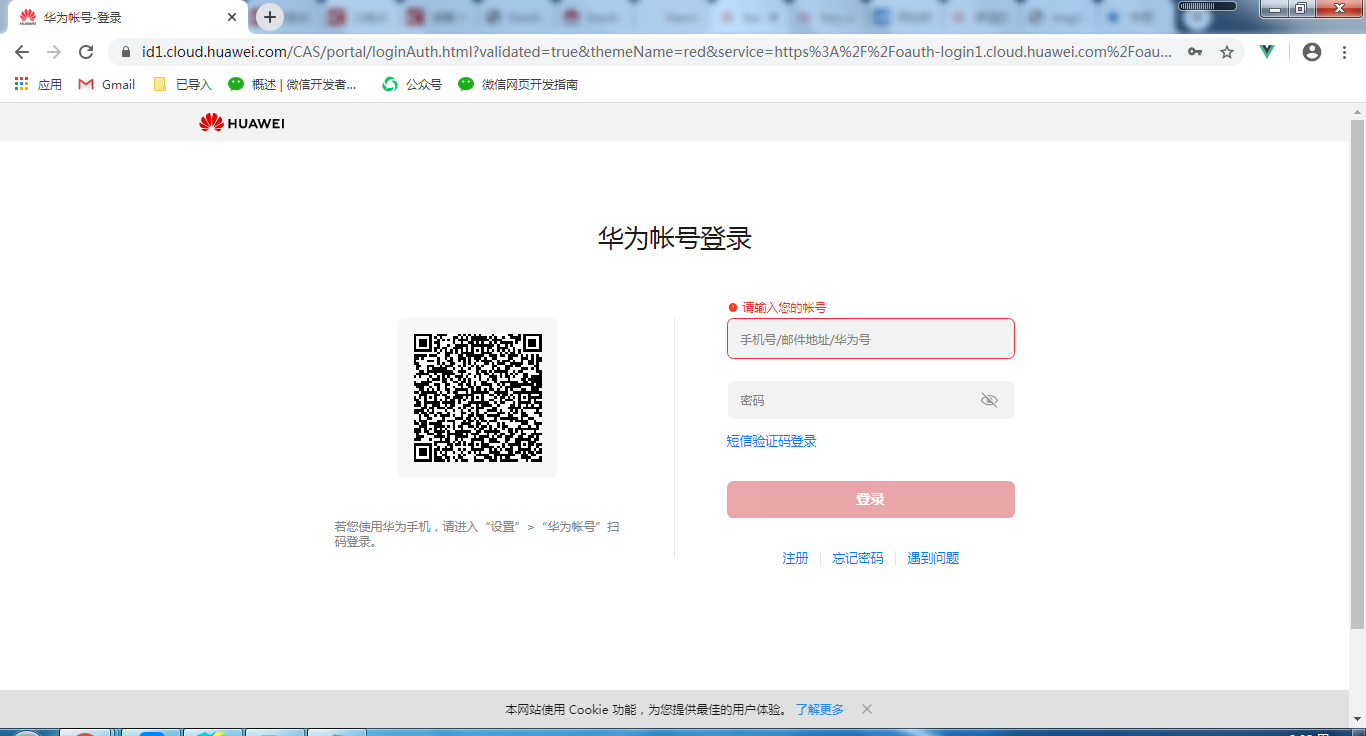Click the red error icon beside 请输入您的帐号
This screenshot has width=1366, height=736.
[733, 308]
